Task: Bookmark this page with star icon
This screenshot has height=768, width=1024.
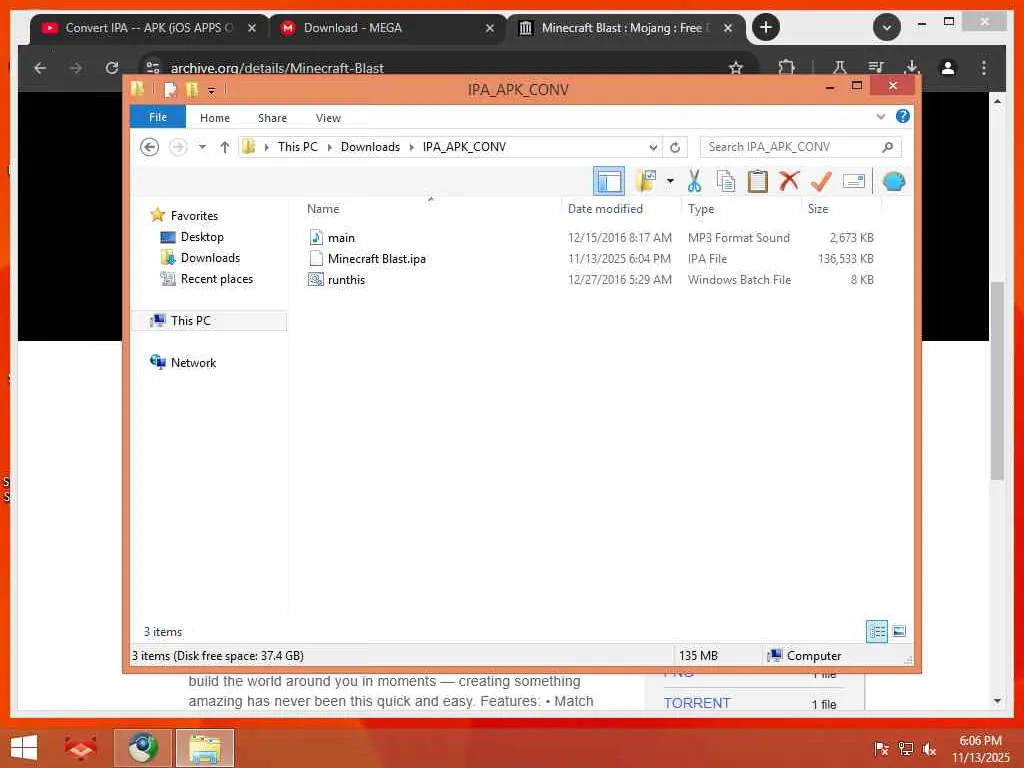Action: coord(736,67)
